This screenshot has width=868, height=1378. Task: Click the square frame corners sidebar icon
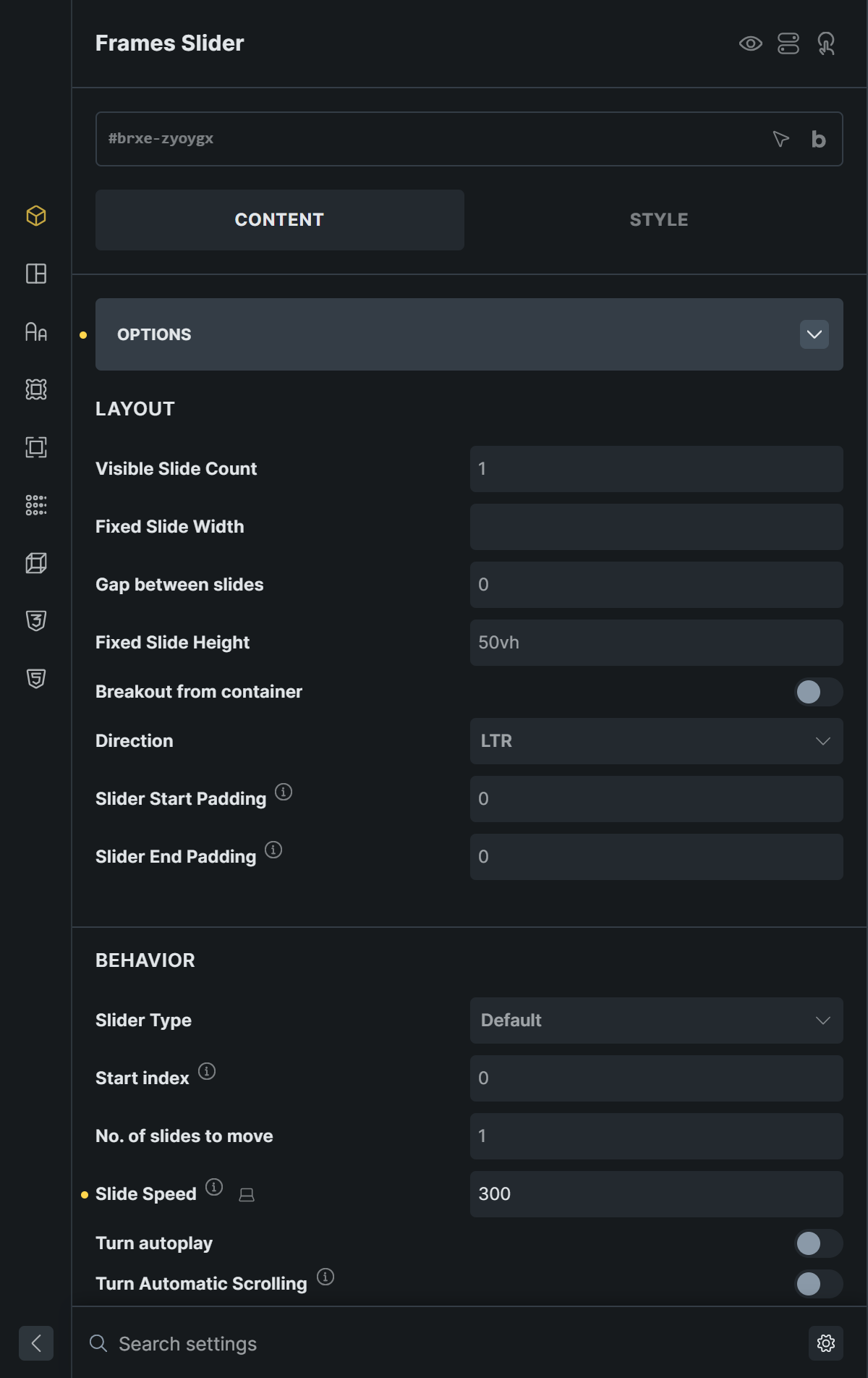pyautogui.click(x=36, y=447)
